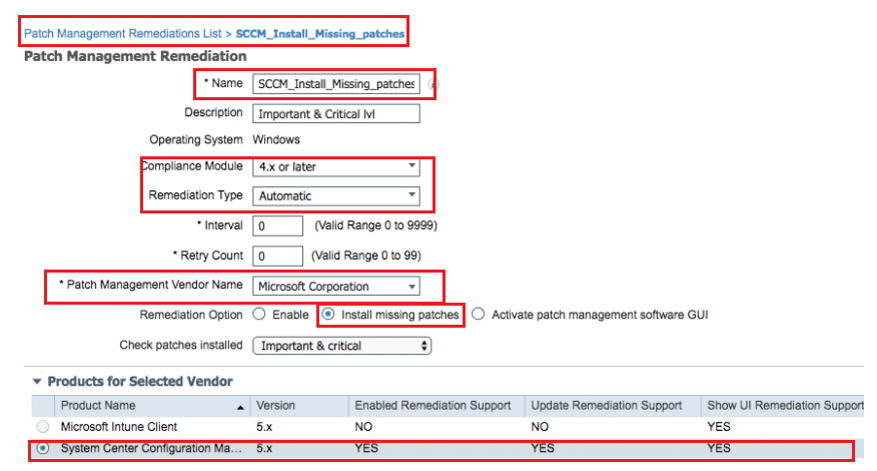Open Patch Management Vendor Name dropdown
The image size is (877, 471).
pos(336,286)
